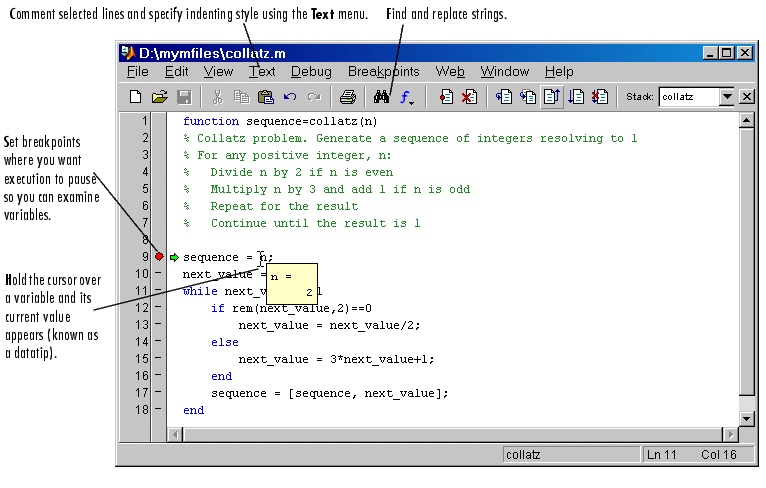This screenshot has width=766, height=488.
Task: Click the horizontal scrollbar right arrow
Action: [x=730, y=434]
